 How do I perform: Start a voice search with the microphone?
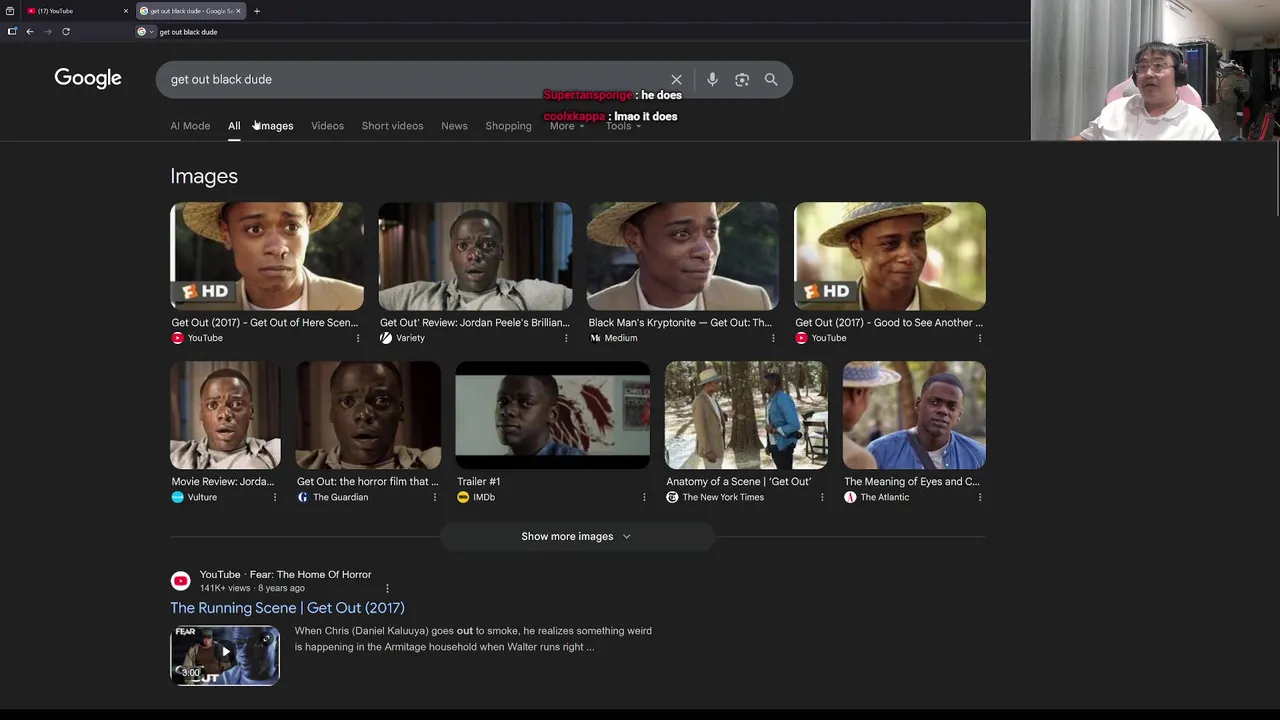pos(712,79)
